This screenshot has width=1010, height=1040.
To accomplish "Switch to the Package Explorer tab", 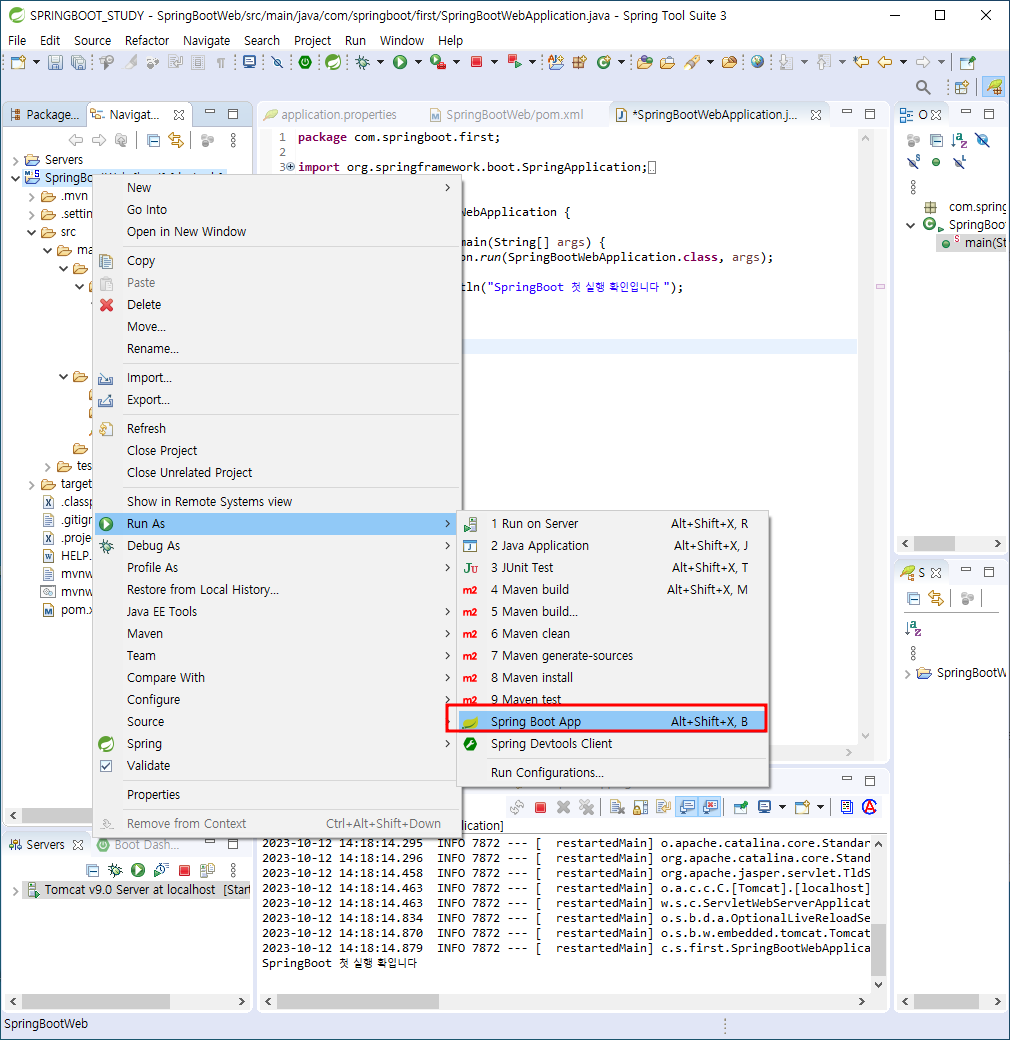I will [44, 115].
